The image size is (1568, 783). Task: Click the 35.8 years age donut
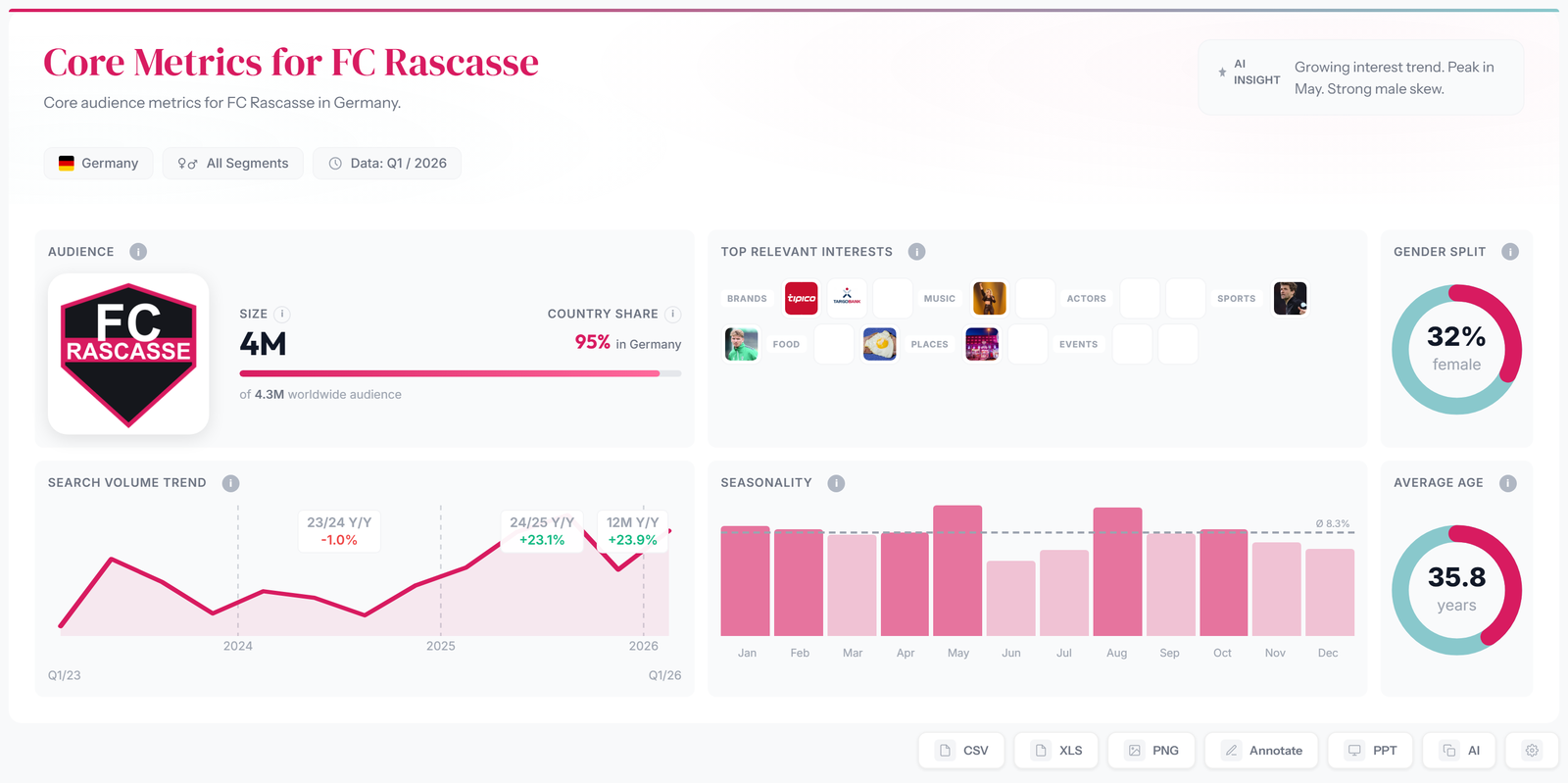[1456, 591]
